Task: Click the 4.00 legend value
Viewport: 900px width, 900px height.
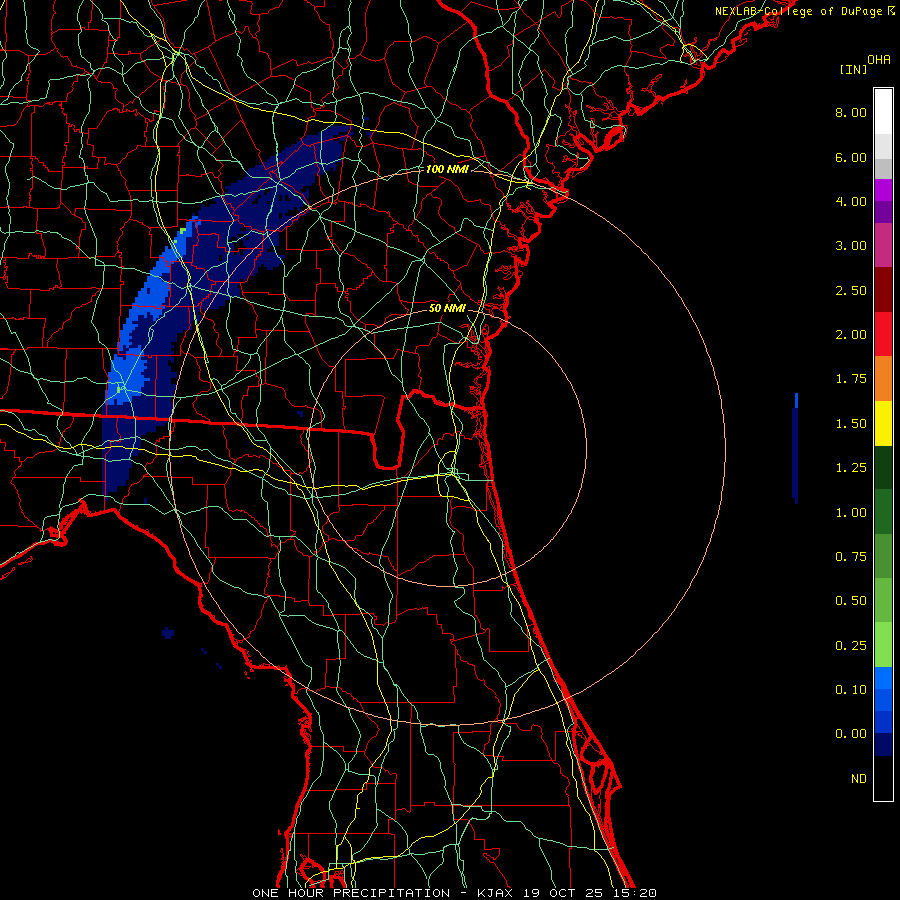Action: click(x=851, y=201)
